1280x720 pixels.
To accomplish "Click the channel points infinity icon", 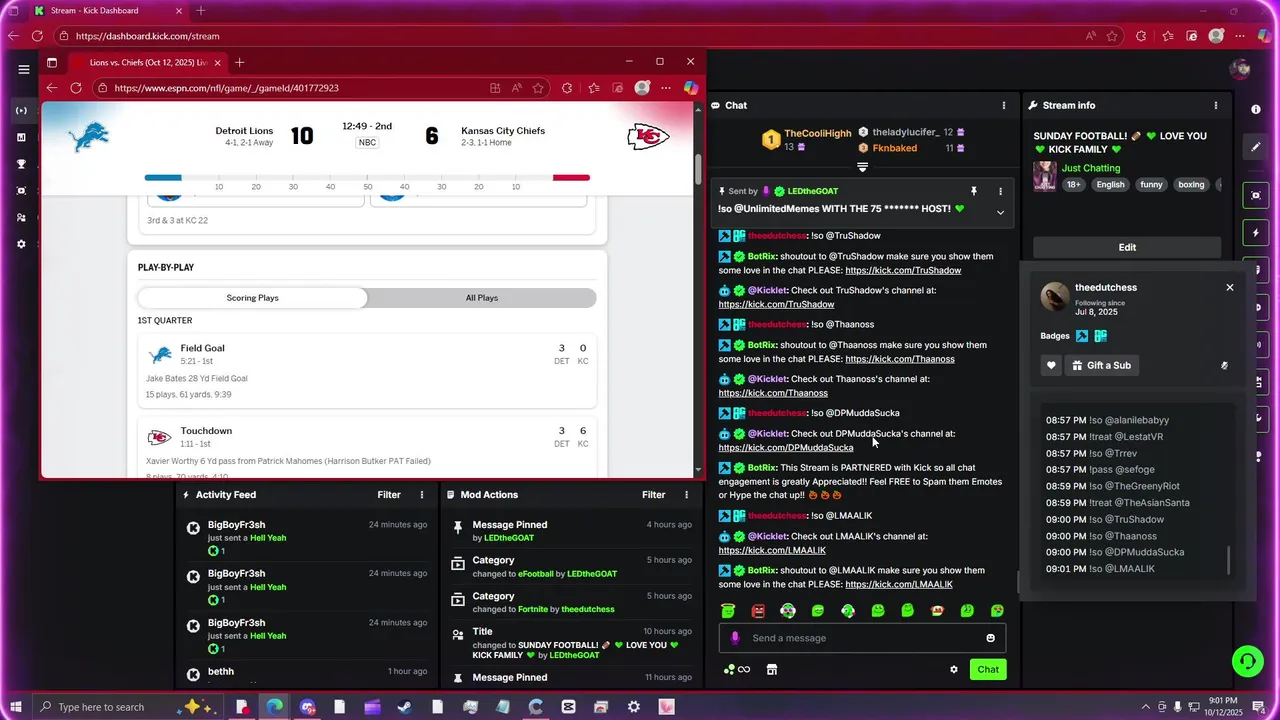I will coord(737,669).
